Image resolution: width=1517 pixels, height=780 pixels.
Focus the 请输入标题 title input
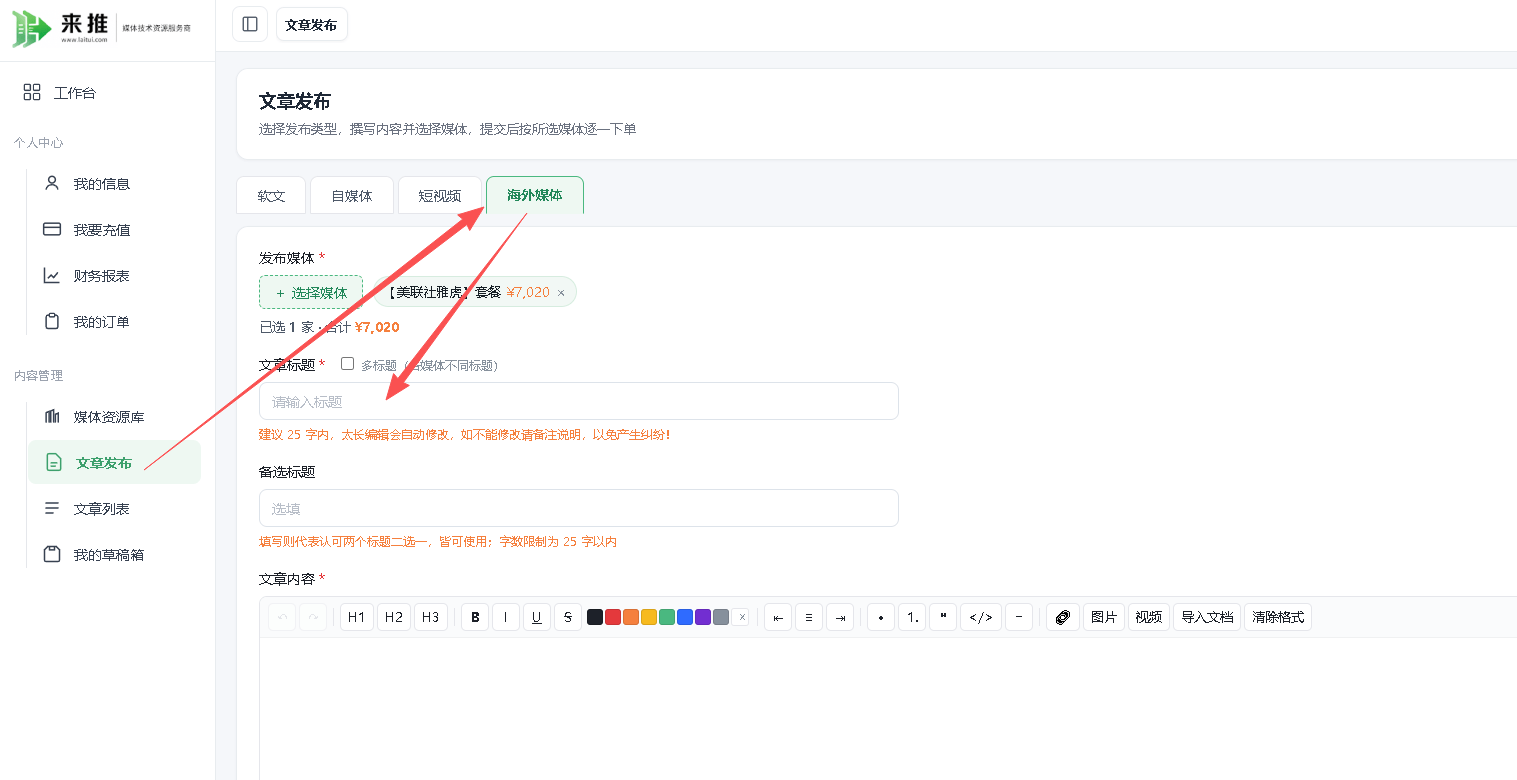click(x=578, y=401)
